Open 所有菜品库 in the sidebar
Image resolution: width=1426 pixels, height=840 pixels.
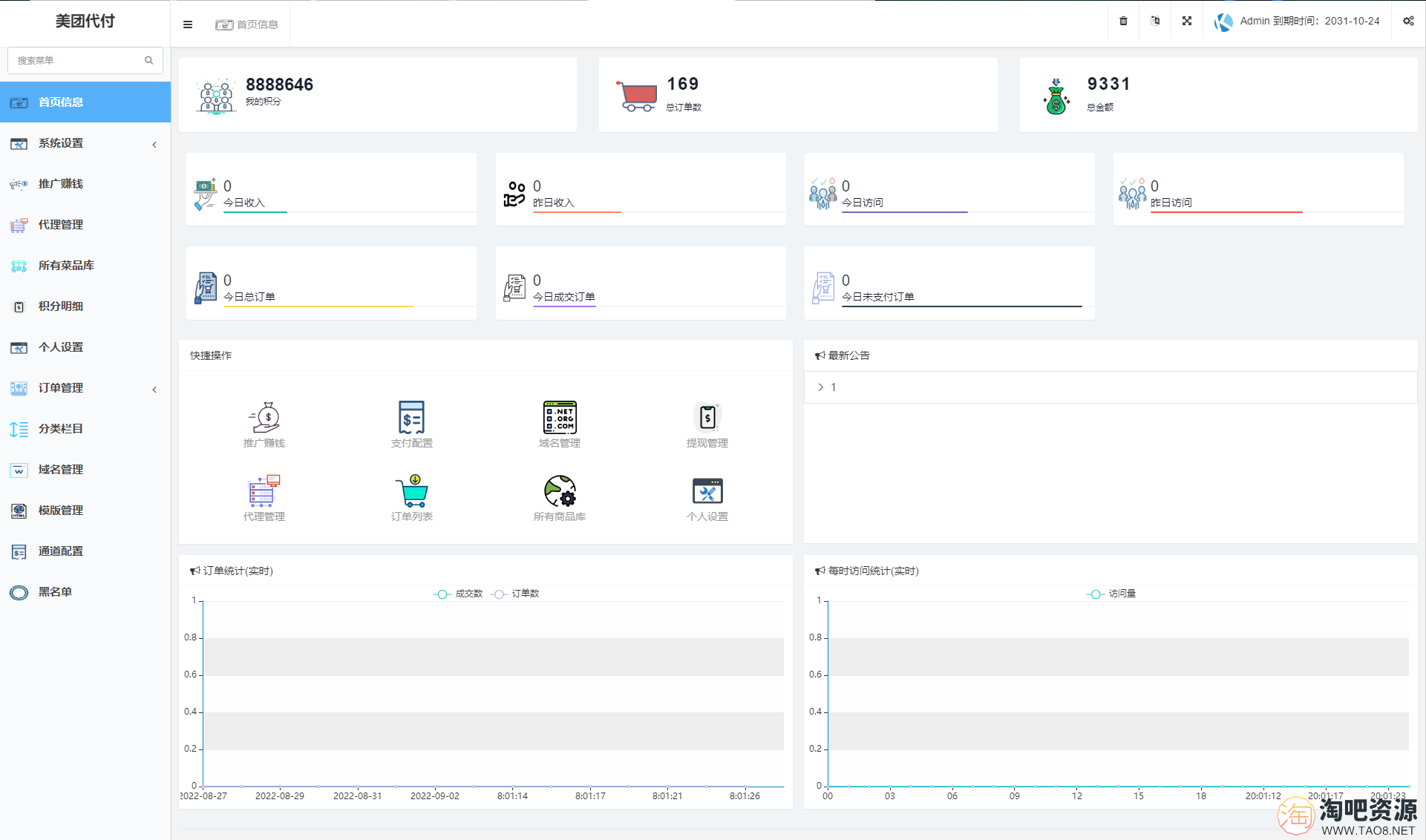[x=85, y=266]
